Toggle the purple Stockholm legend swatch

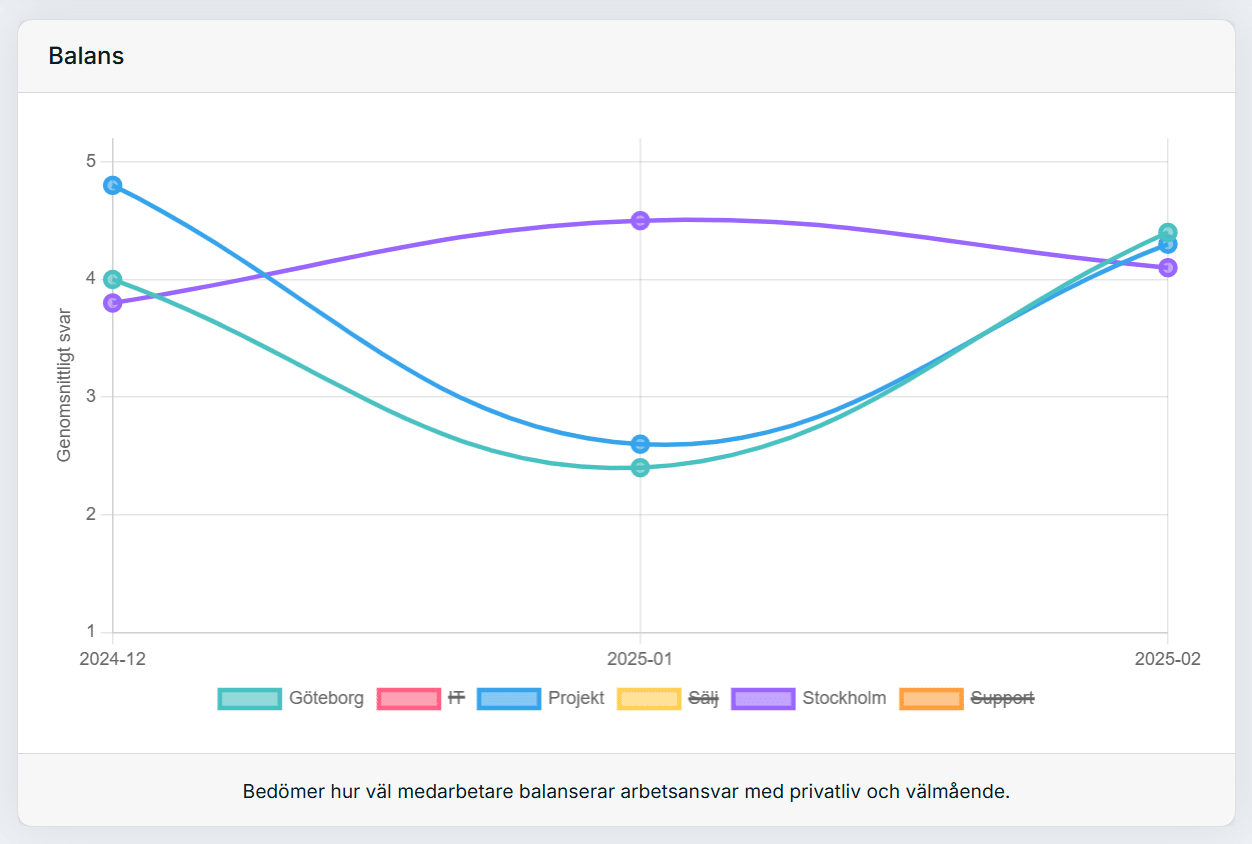[x=764, y=699]
